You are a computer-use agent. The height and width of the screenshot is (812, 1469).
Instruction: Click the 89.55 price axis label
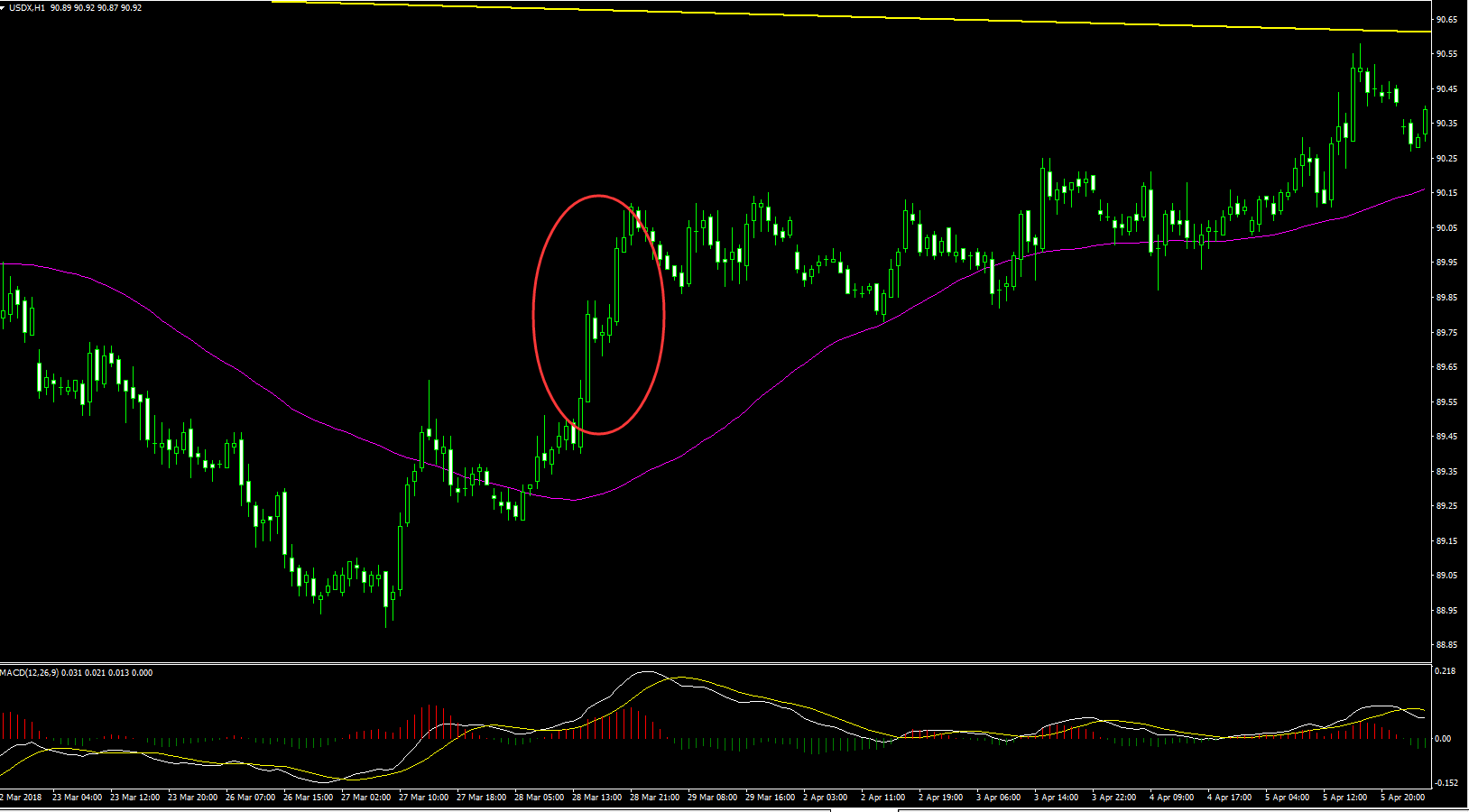(x=1447, y=402)
